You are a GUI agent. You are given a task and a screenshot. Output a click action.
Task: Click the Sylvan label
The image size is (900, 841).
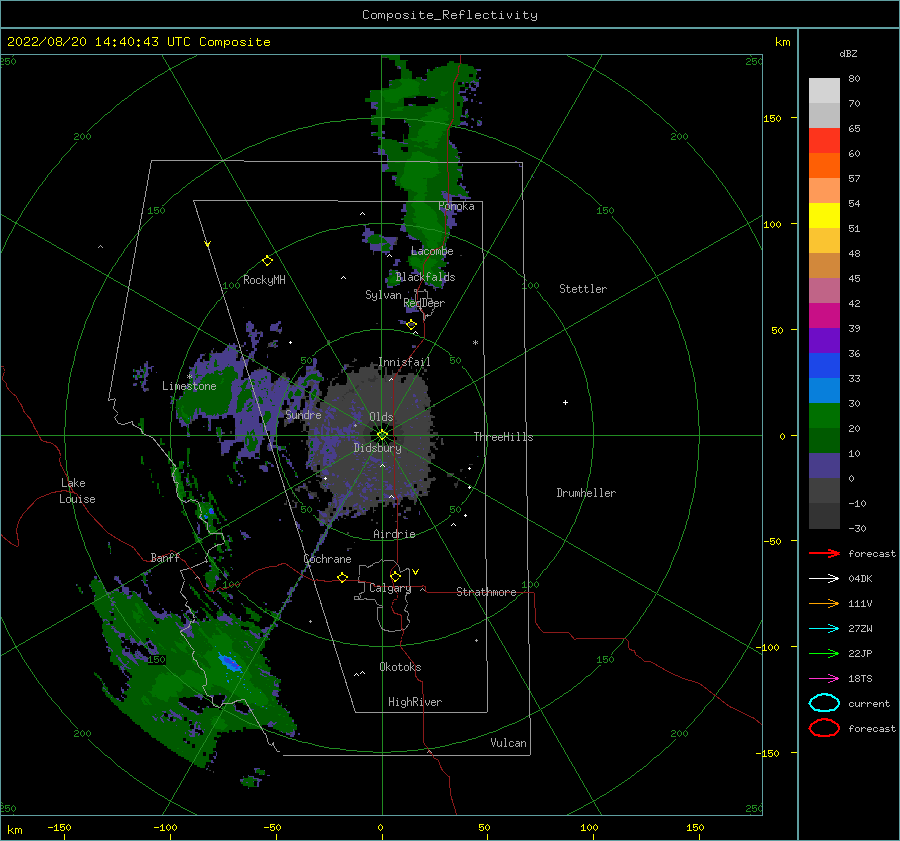coord(383,295)
